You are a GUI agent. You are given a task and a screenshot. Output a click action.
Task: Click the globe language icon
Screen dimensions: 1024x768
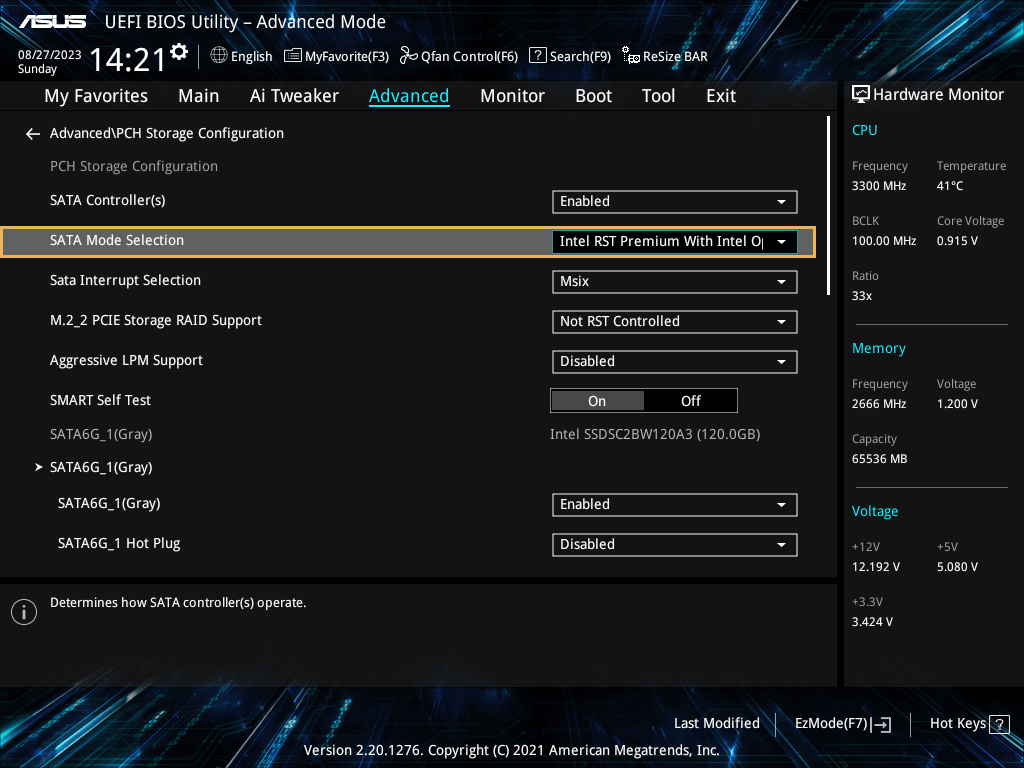coord(219,56)
